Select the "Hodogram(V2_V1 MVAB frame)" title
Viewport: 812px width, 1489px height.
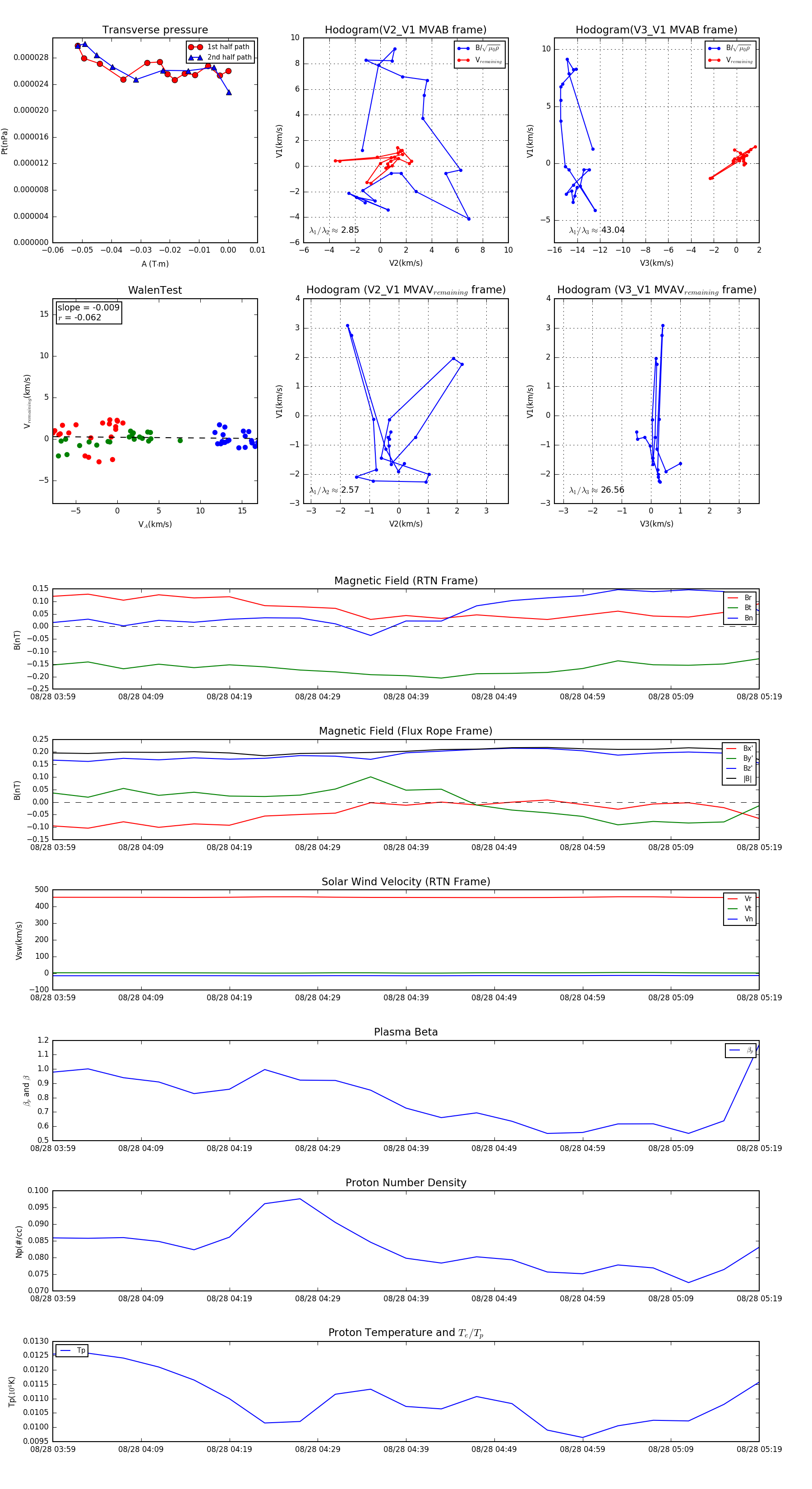(406, 30)
